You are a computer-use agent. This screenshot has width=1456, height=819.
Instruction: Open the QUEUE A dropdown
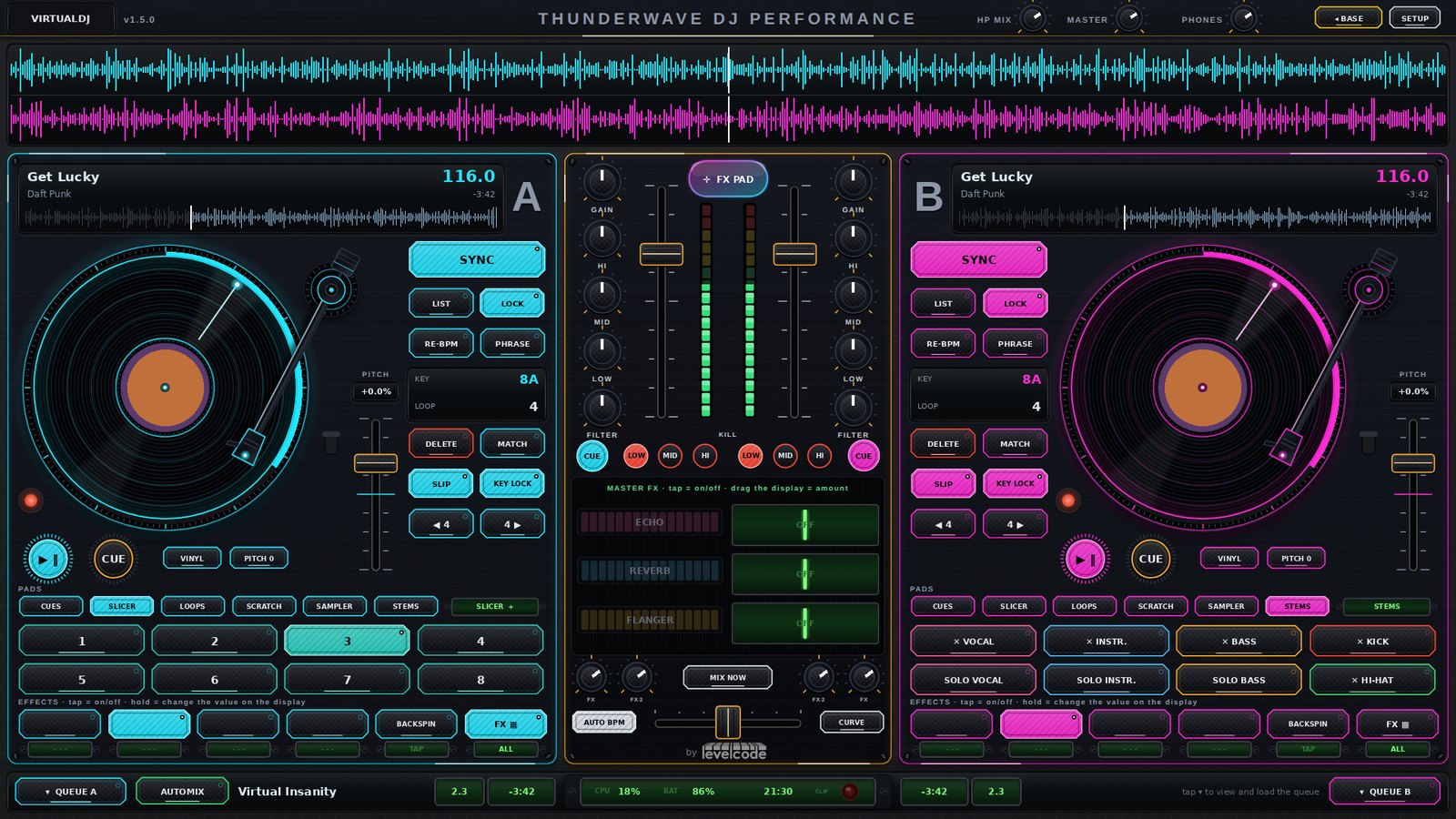tap(71, 791)
